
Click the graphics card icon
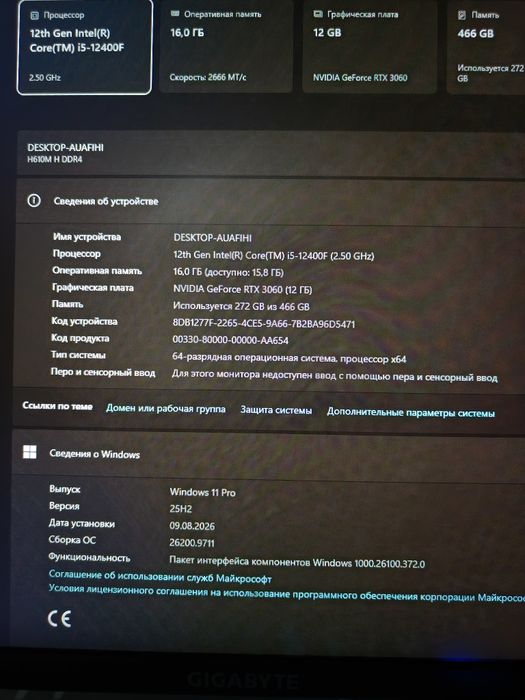318,14
